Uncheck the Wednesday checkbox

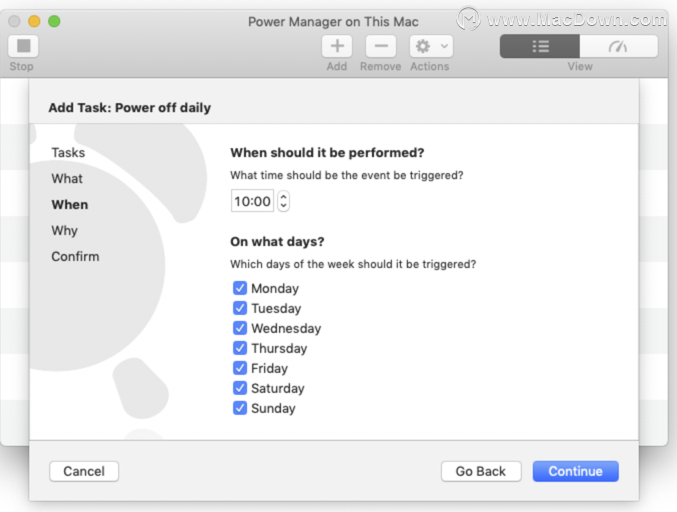(x=240, y=328)
